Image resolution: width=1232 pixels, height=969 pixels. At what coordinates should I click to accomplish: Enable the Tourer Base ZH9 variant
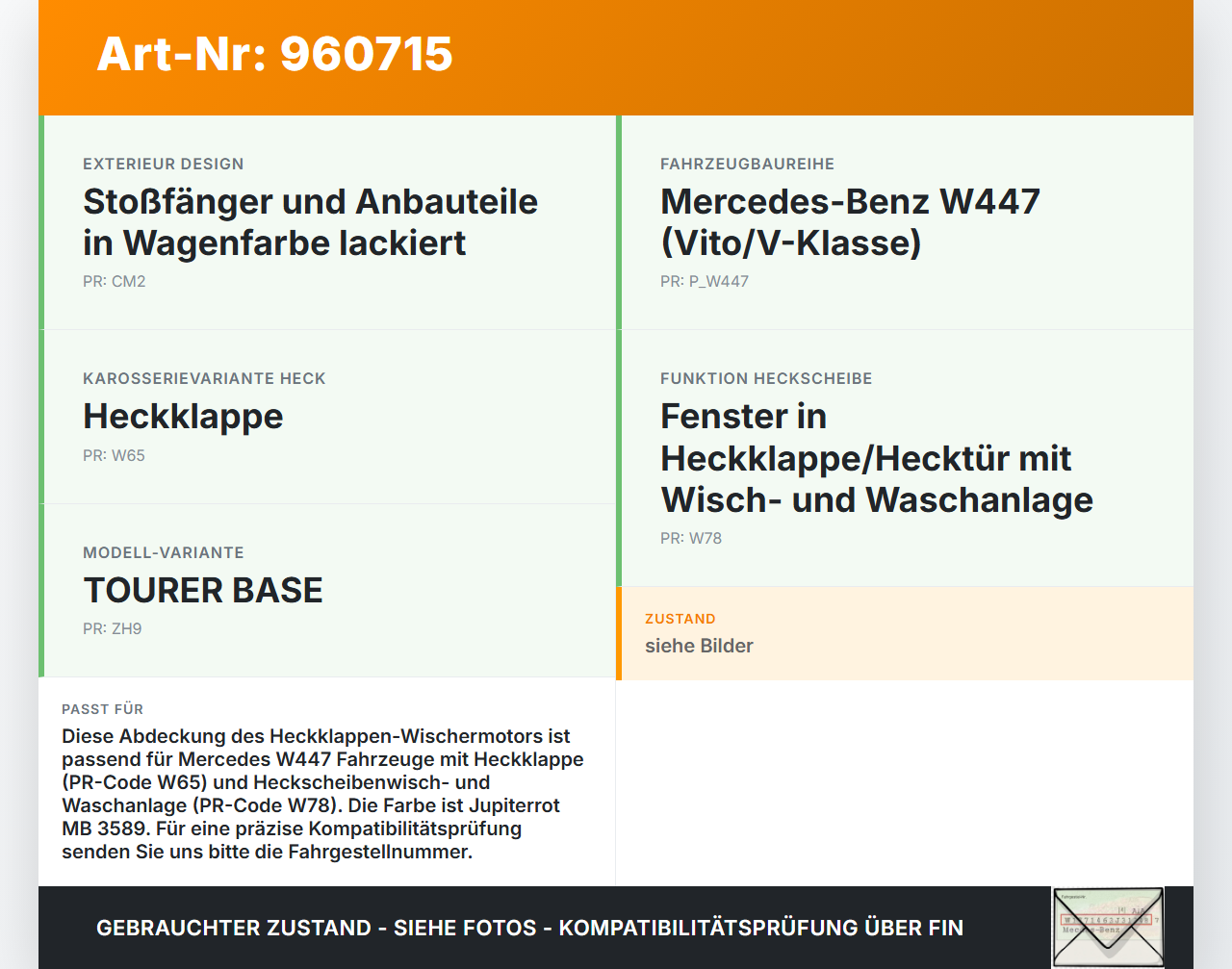point(327,590)
